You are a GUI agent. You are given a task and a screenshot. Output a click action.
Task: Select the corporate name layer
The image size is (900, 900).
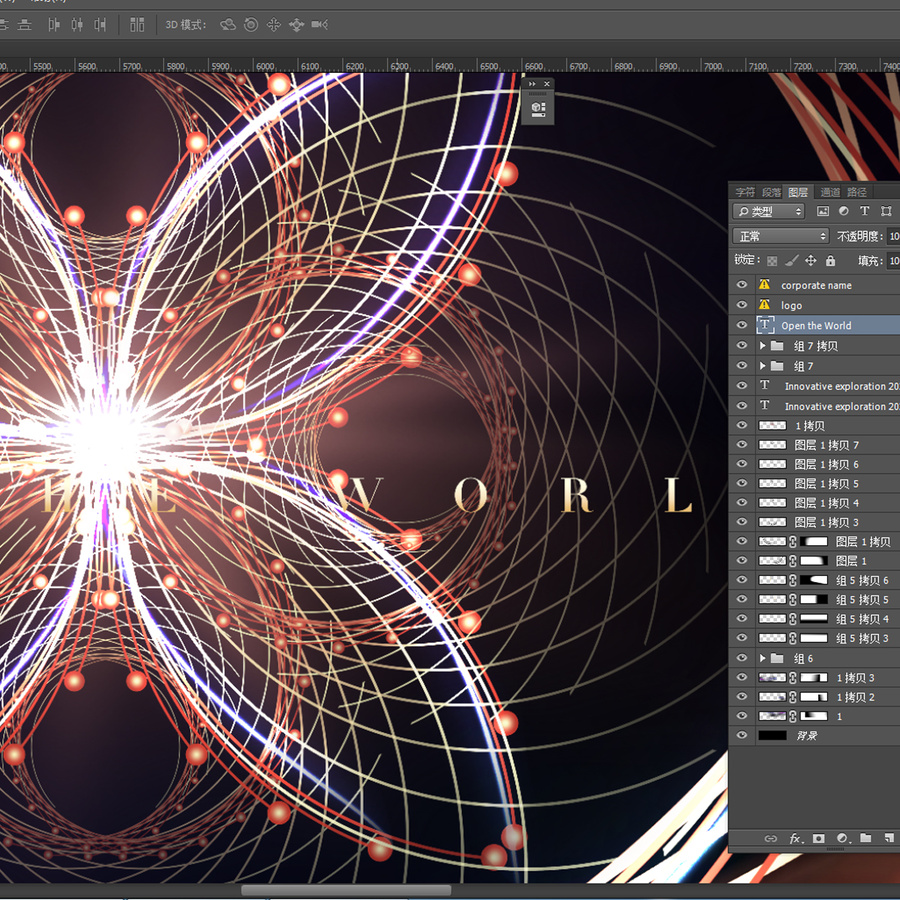point(814,285)
